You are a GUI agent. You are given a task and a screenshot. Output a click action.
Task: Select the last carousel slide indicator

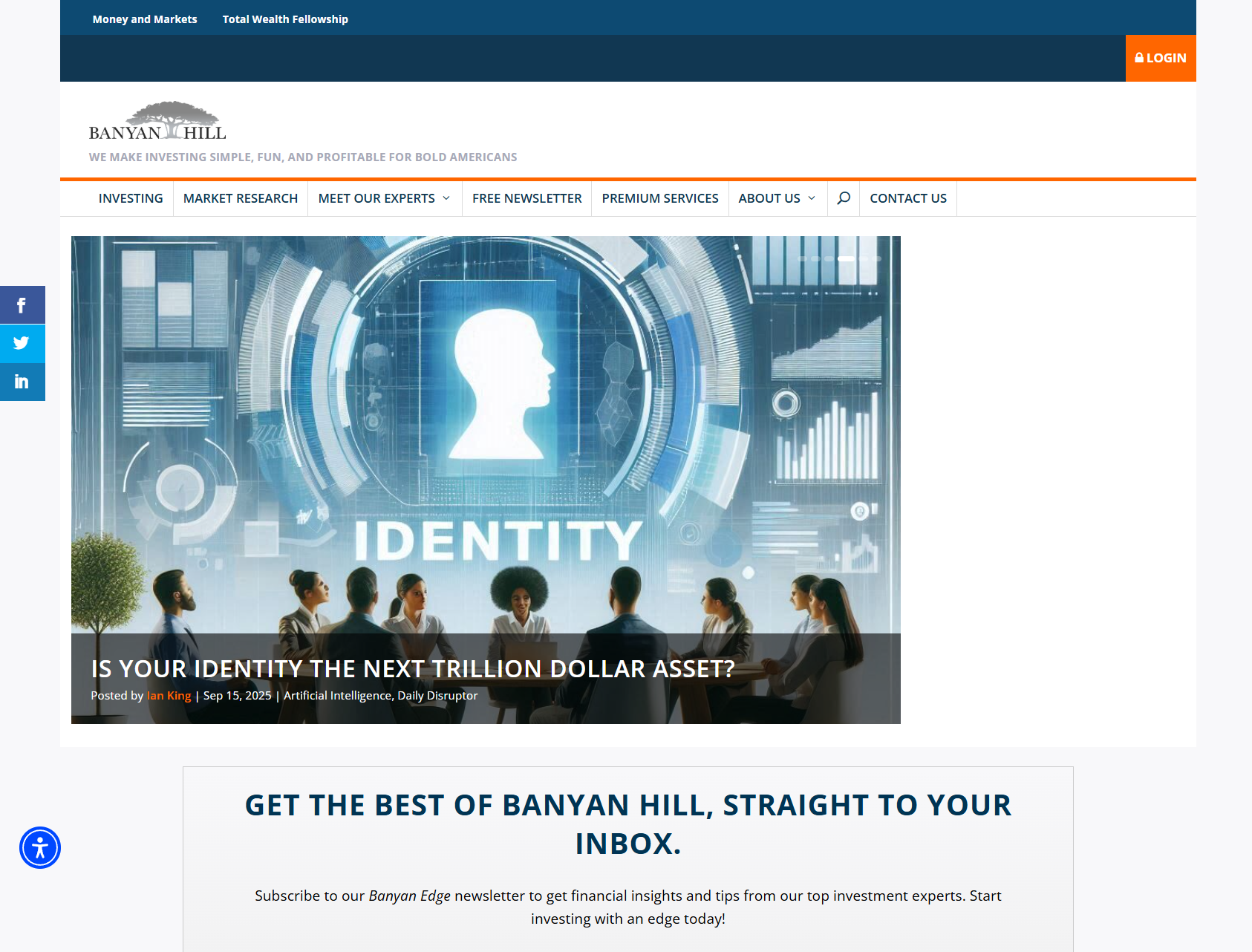878,258
